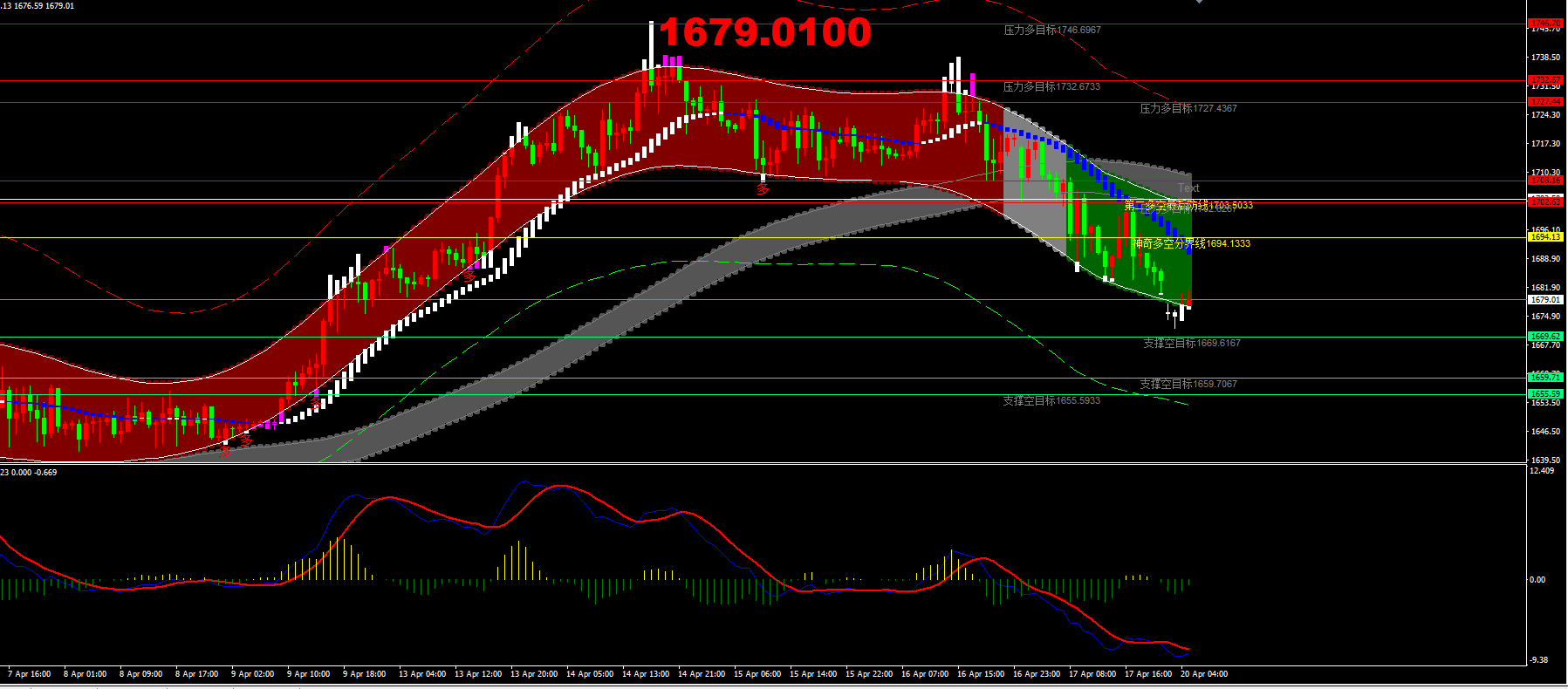
Task: Click 1639.50 on the price scale
Action: coord(1545,460)
